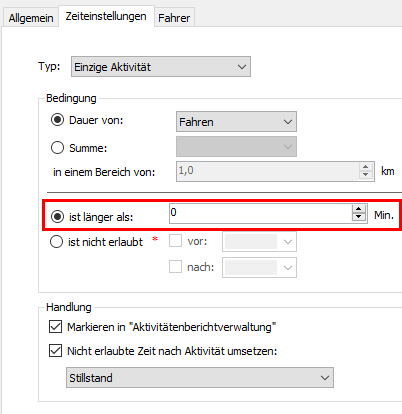The height and width of the screenshot is (414, 402).
Task: Increase the km range with up arrow
Action: coord(366,167)
